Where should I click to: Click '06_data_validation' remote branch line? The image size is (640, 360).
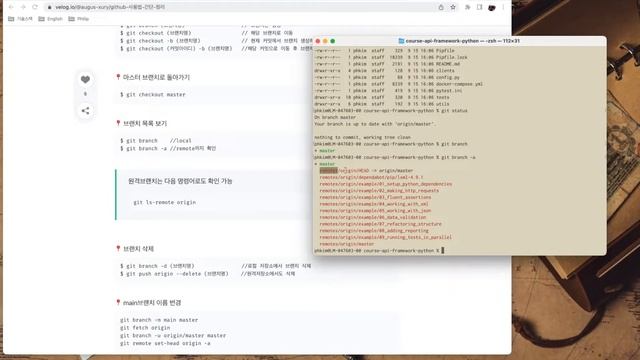pos(373,217)
